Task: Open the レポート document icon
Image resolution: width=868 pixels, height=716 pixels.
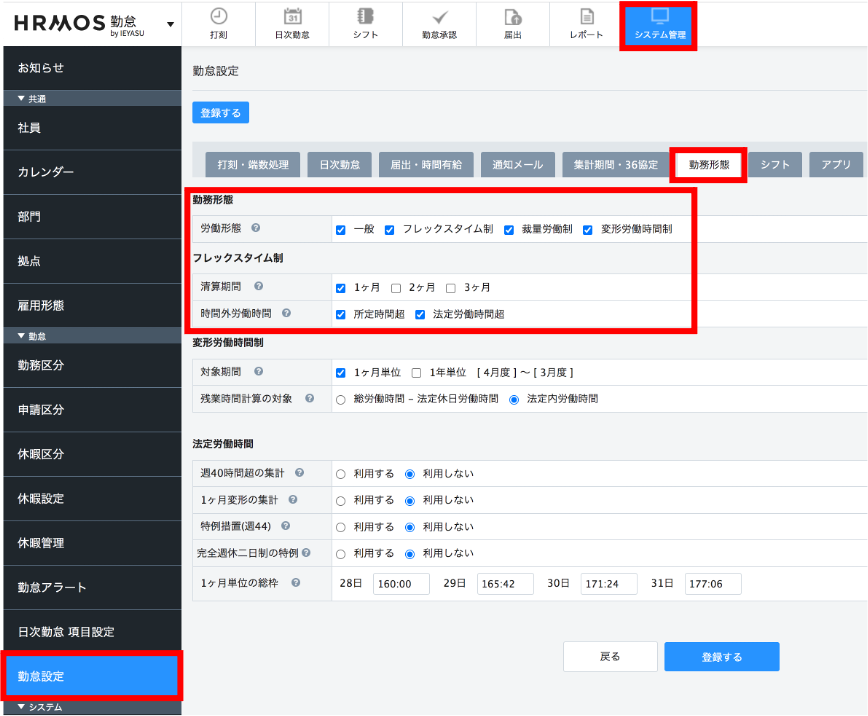Action: [587, 17]
